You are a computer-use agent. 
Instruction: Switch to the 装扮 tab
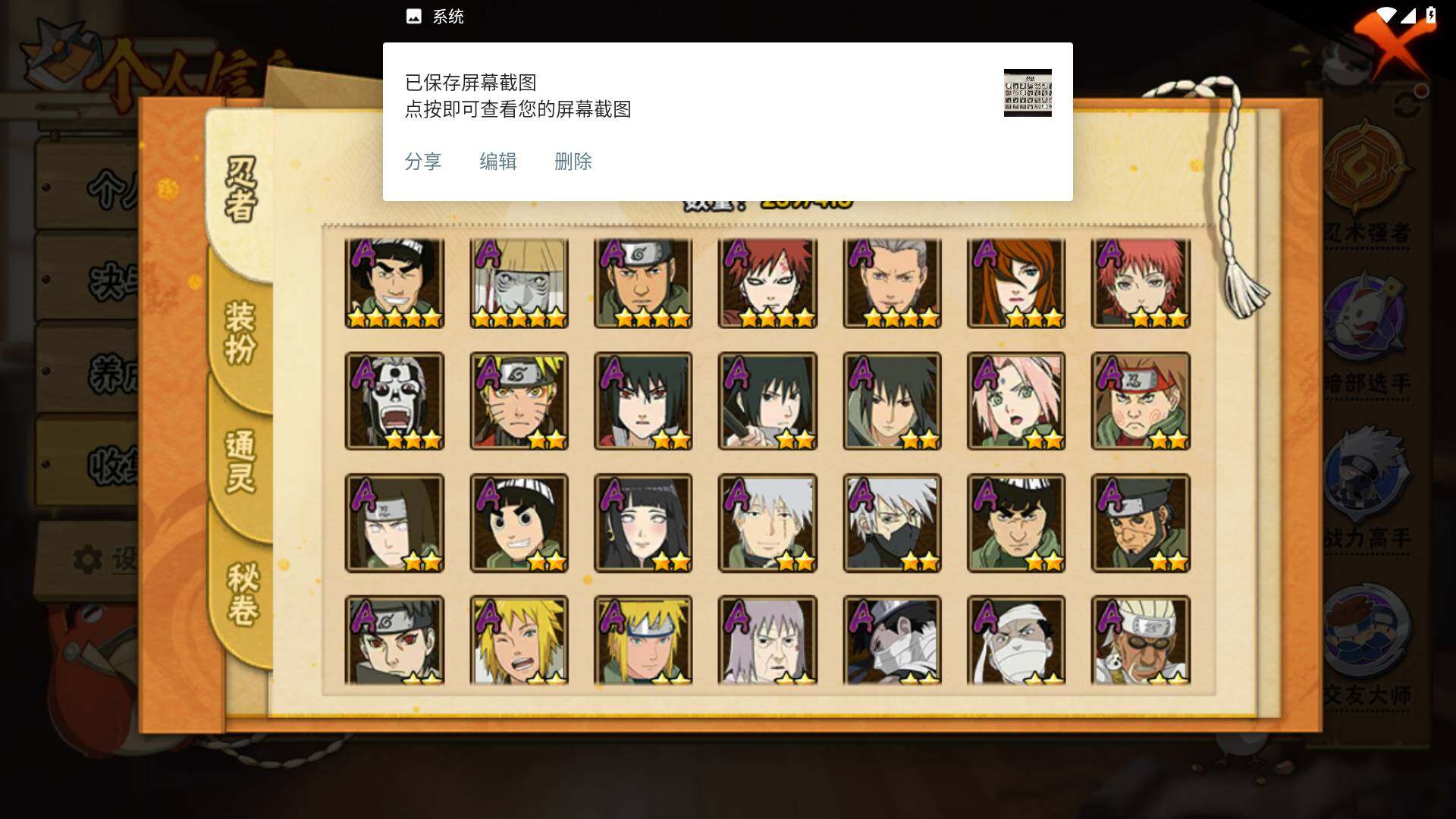point(240,332)
